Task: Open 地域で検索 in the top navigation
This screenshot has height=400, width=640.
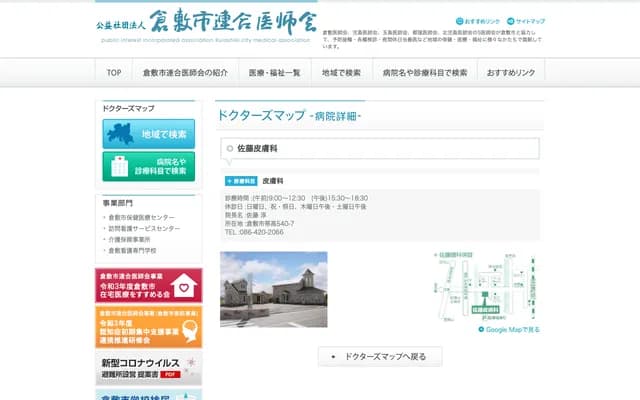Action: click(x=342, y=73)
